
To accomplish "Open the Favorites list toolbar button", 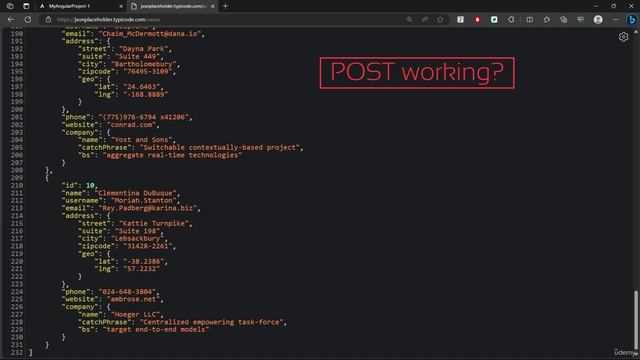I will pyautogui.click(x=547, y=20).
